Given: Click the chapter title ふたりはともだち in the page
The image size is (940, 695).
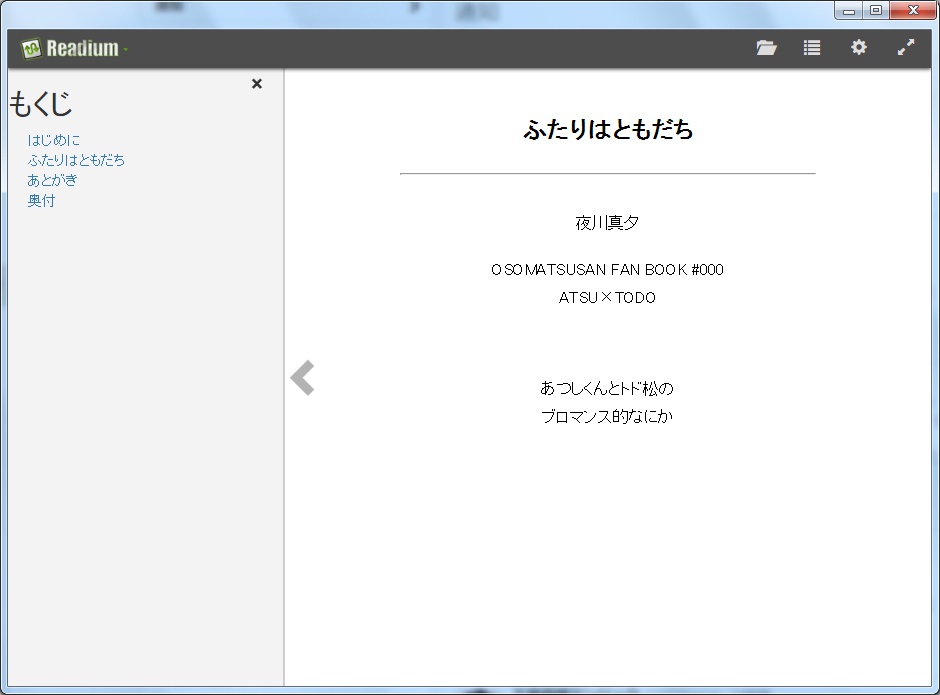Looking at the screenshot, I should coord(605,130).
